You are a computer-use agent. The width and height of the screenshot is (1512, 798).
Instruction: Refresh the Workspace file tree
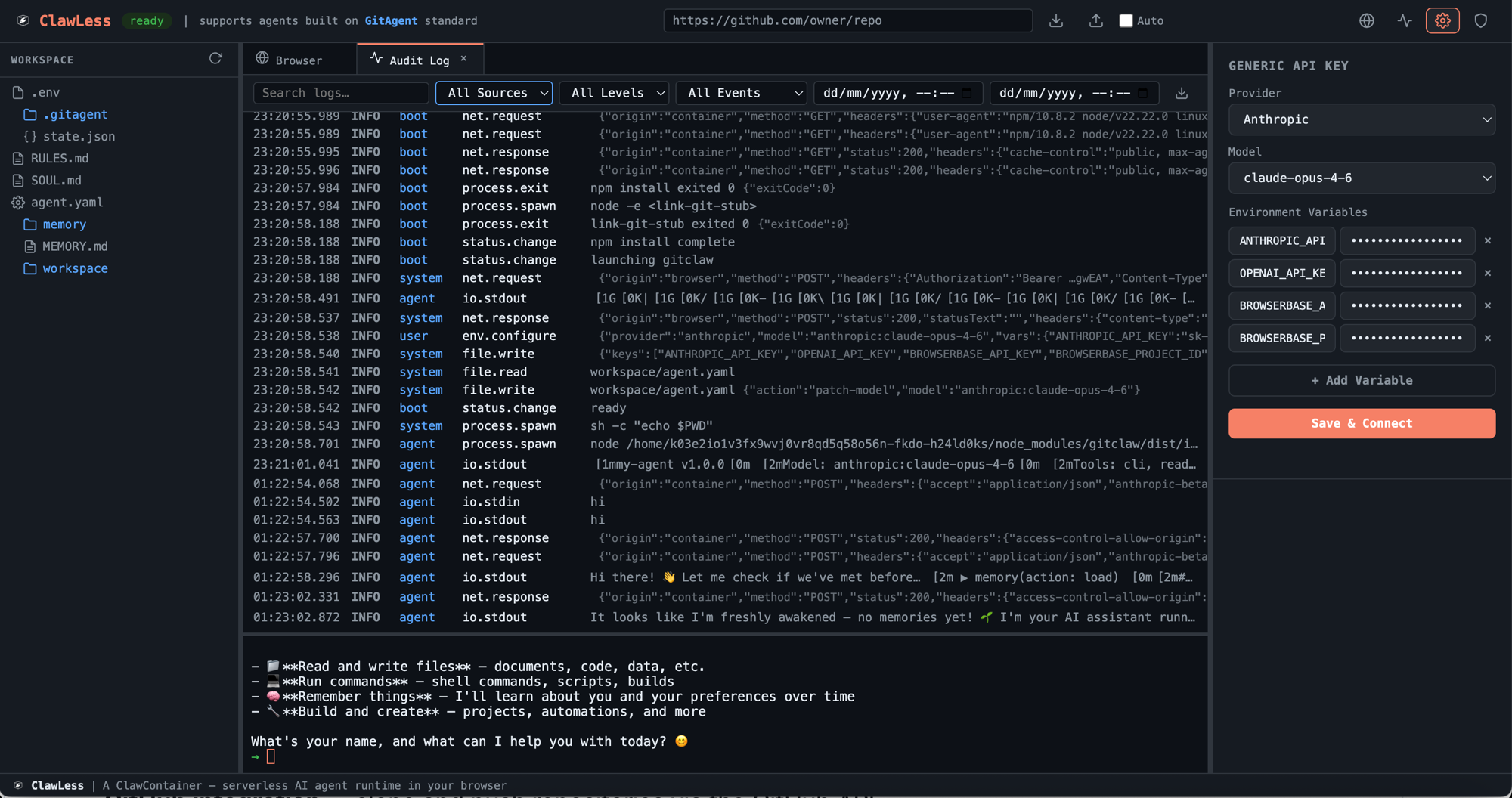tap(215, 58)
